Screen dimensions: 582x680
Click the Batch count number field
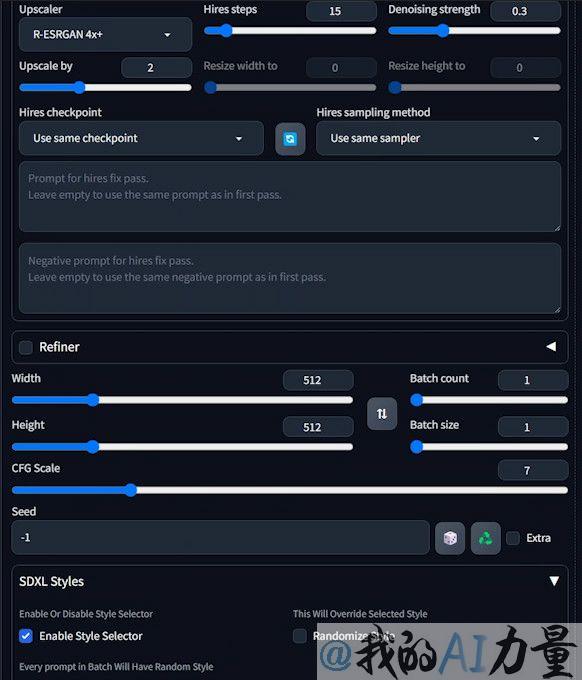click(x=533, y=380)
